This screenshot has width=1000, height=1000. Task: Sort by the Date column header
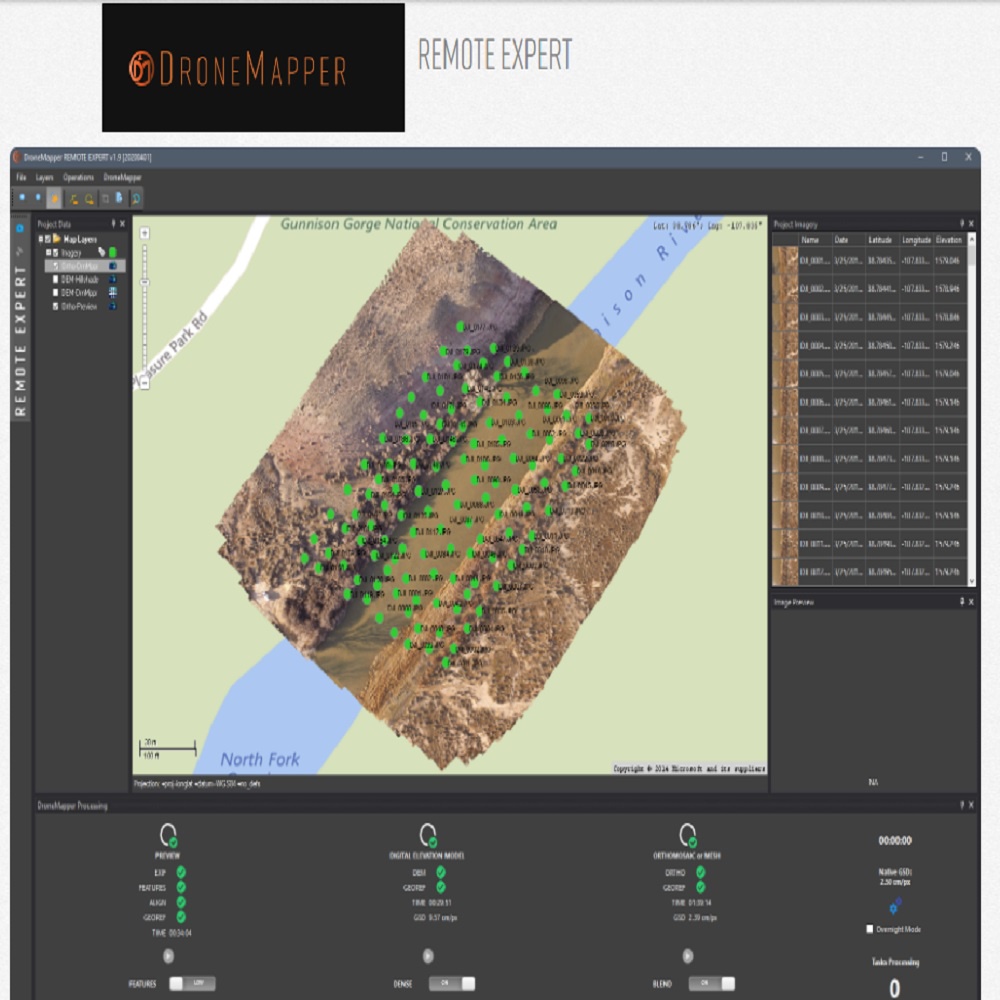pos(848,240)
